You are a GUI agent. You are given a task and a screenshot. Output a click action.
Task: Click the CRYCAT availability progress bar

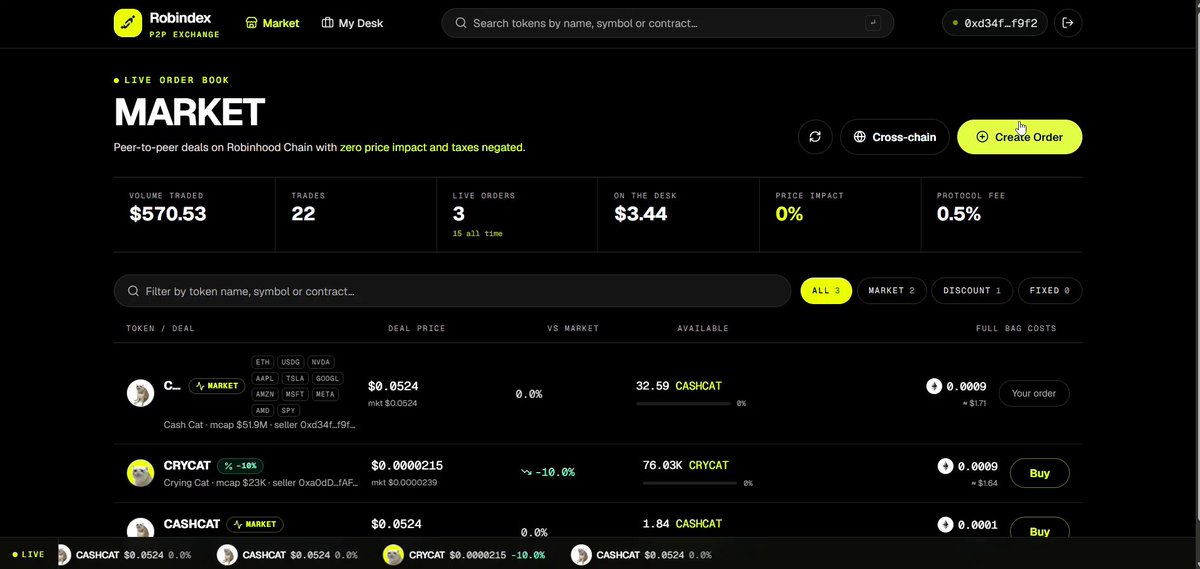point(687,483)
